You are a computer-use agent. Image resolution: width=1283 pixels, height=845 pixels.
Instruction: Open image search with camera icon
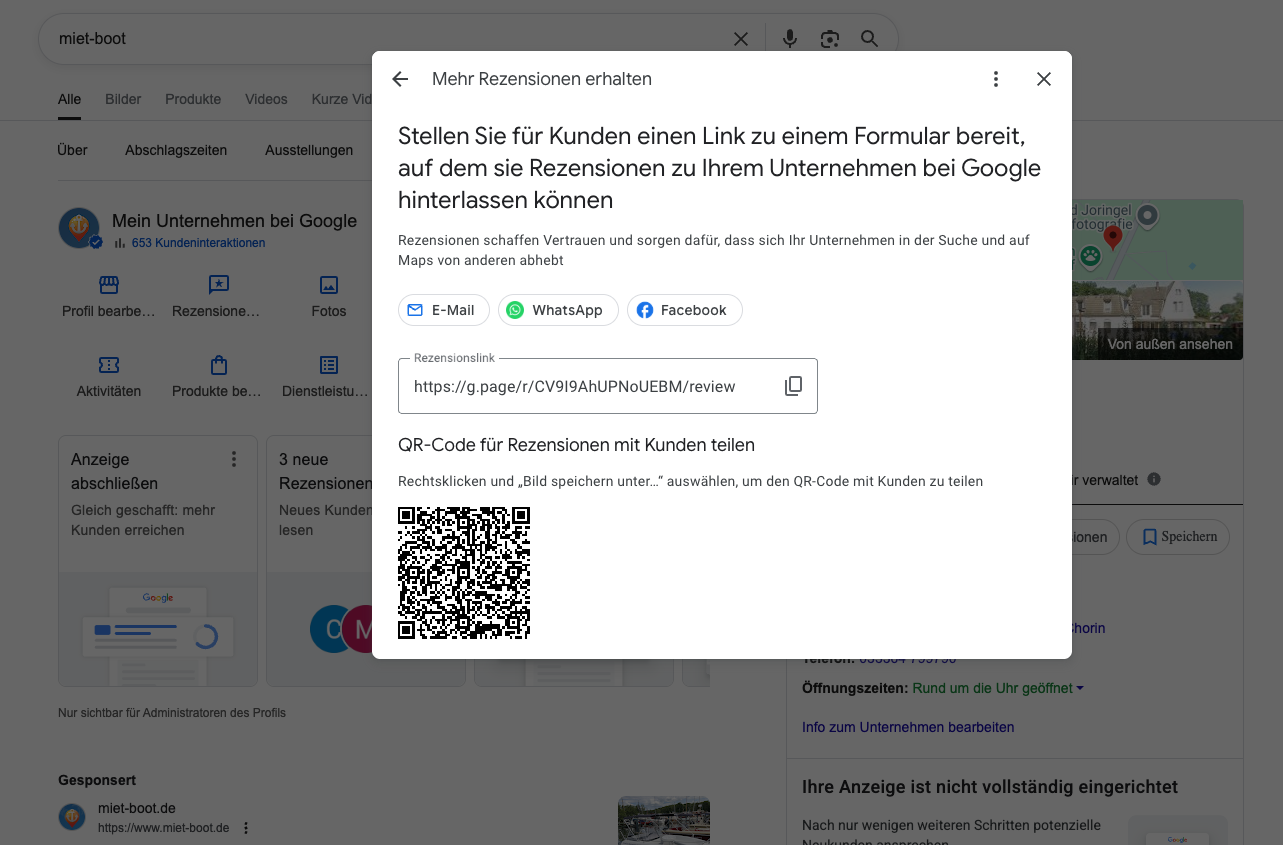tap(829, 39)
